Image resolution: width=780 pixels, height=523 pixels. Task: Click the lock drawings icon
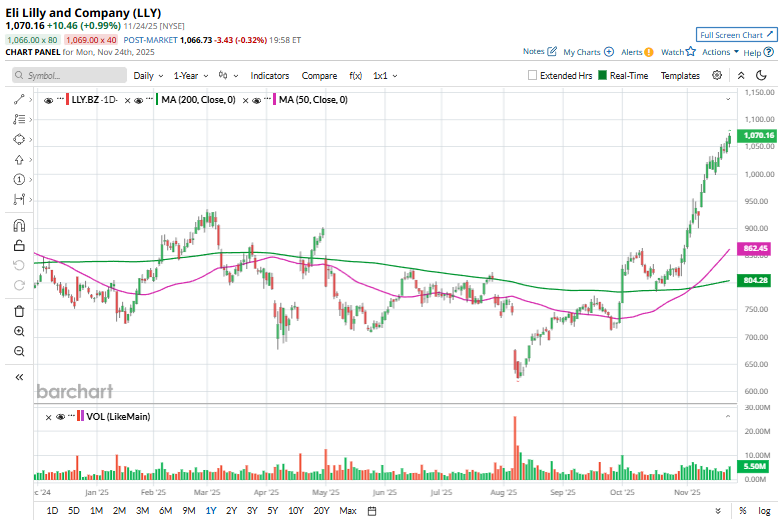[19, 244]
